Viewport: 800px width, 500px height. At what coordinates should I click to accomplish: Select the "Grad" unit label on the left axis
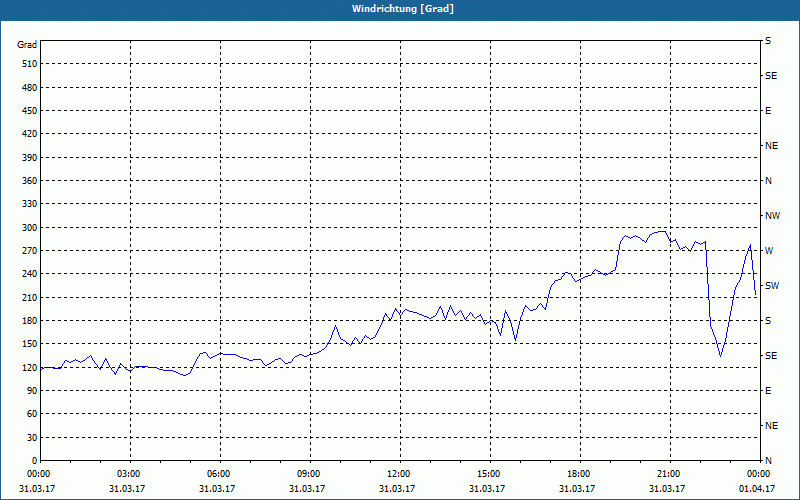click(x=27, y=45)
